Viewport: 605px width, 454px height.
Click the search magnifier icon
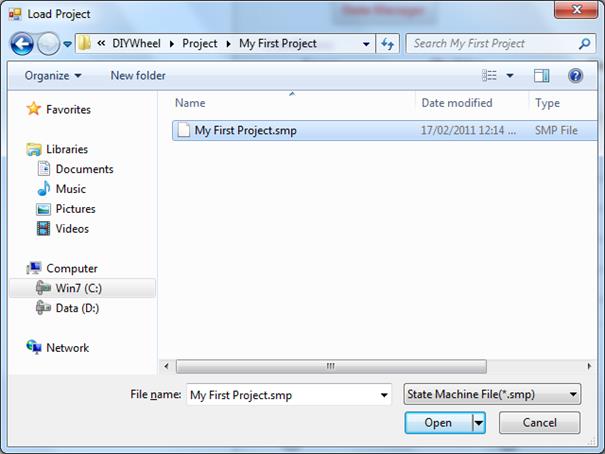click(585, 44)
